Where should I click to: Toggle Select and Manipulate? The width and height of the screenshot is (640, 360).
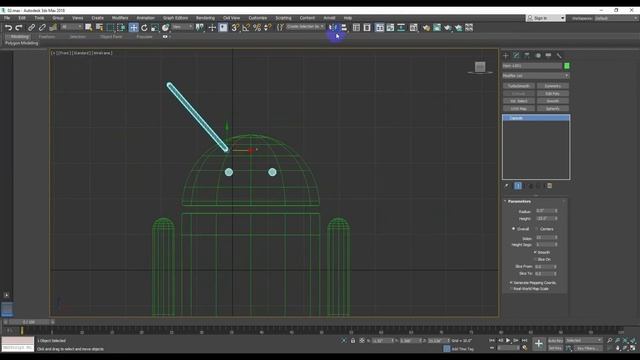(212, 27)
